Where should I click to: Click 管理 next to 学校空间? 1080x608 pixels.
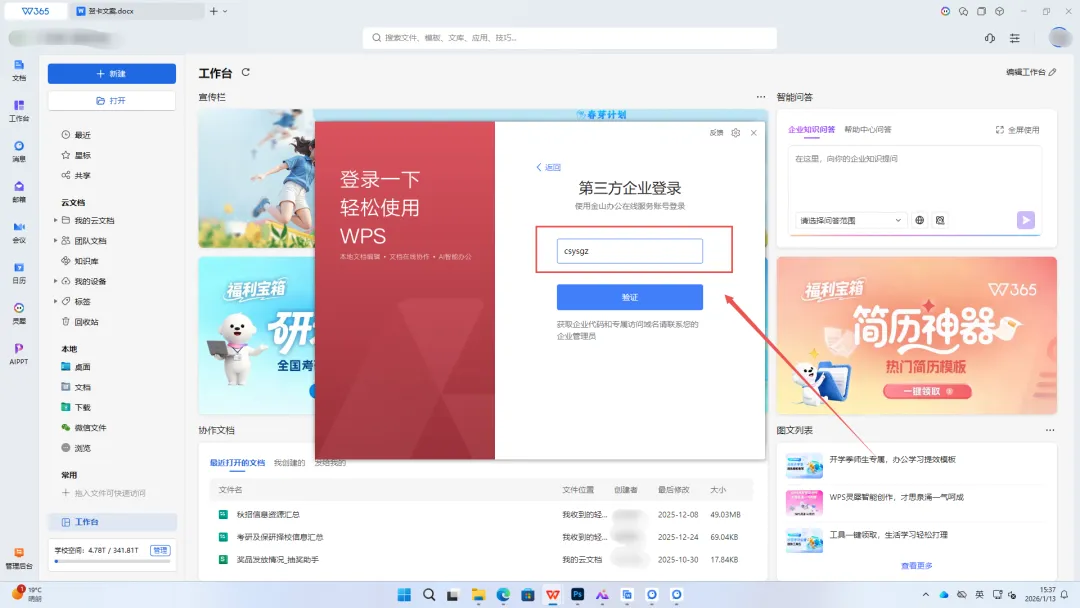(x=160, y=550)
